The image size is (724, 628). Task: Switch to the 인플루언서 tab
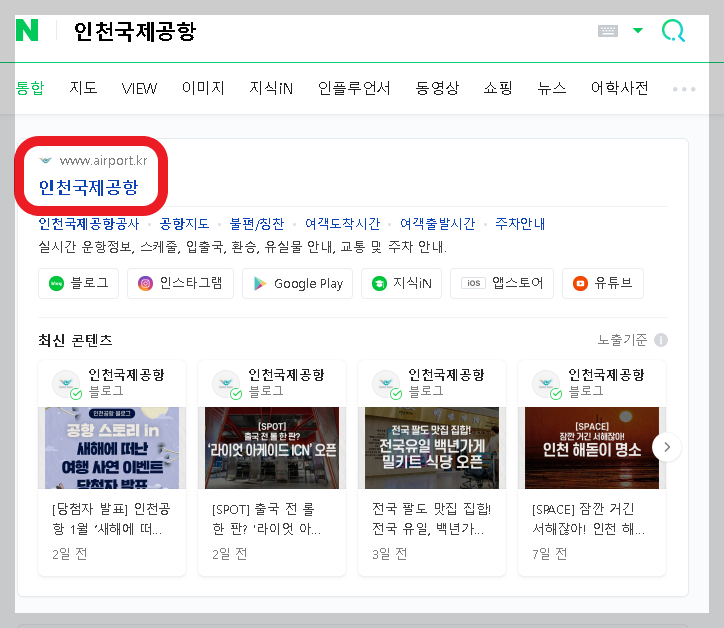[x=354, y=88]
